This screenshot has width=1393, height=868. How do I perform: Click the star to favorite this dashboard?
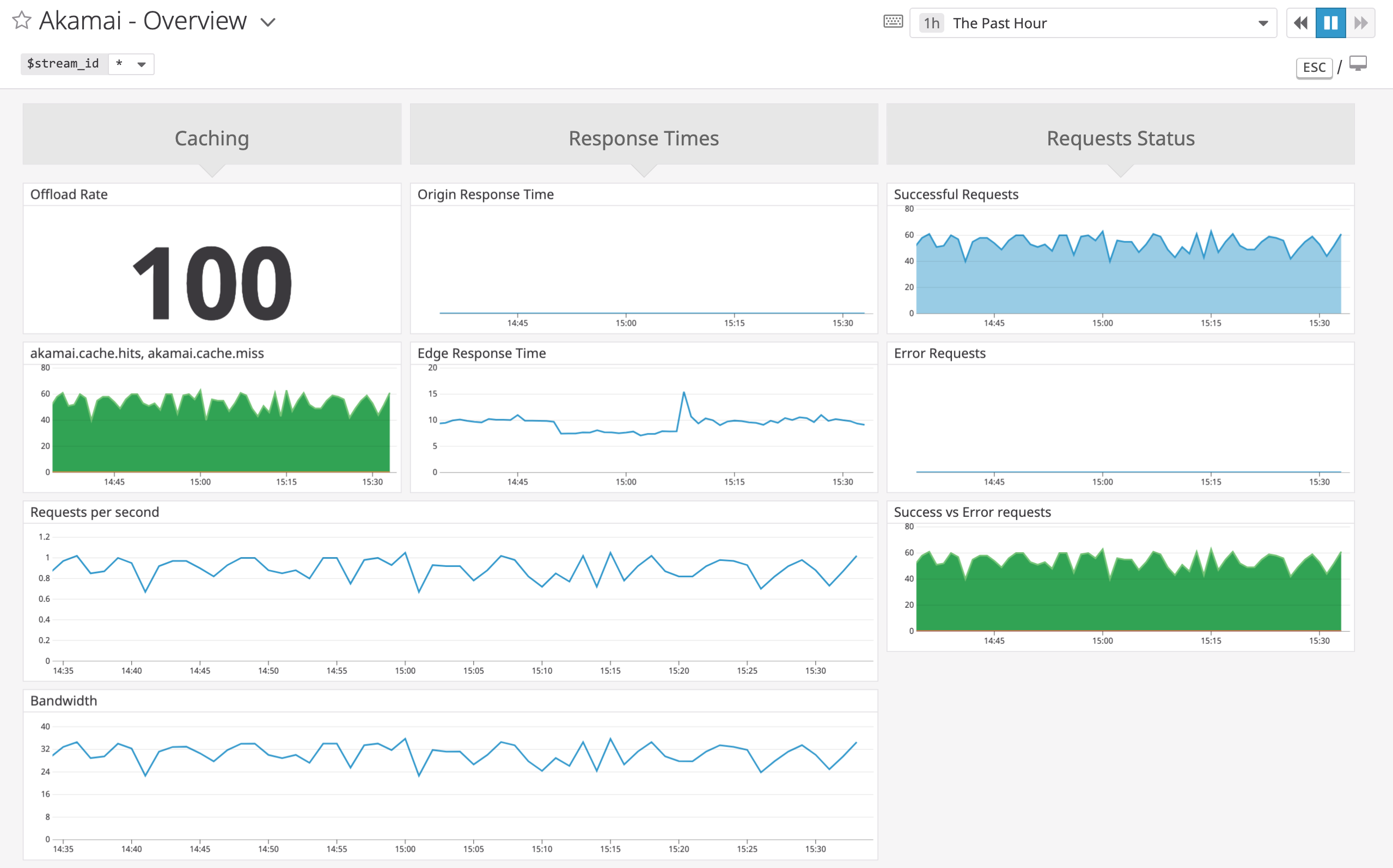22,21
